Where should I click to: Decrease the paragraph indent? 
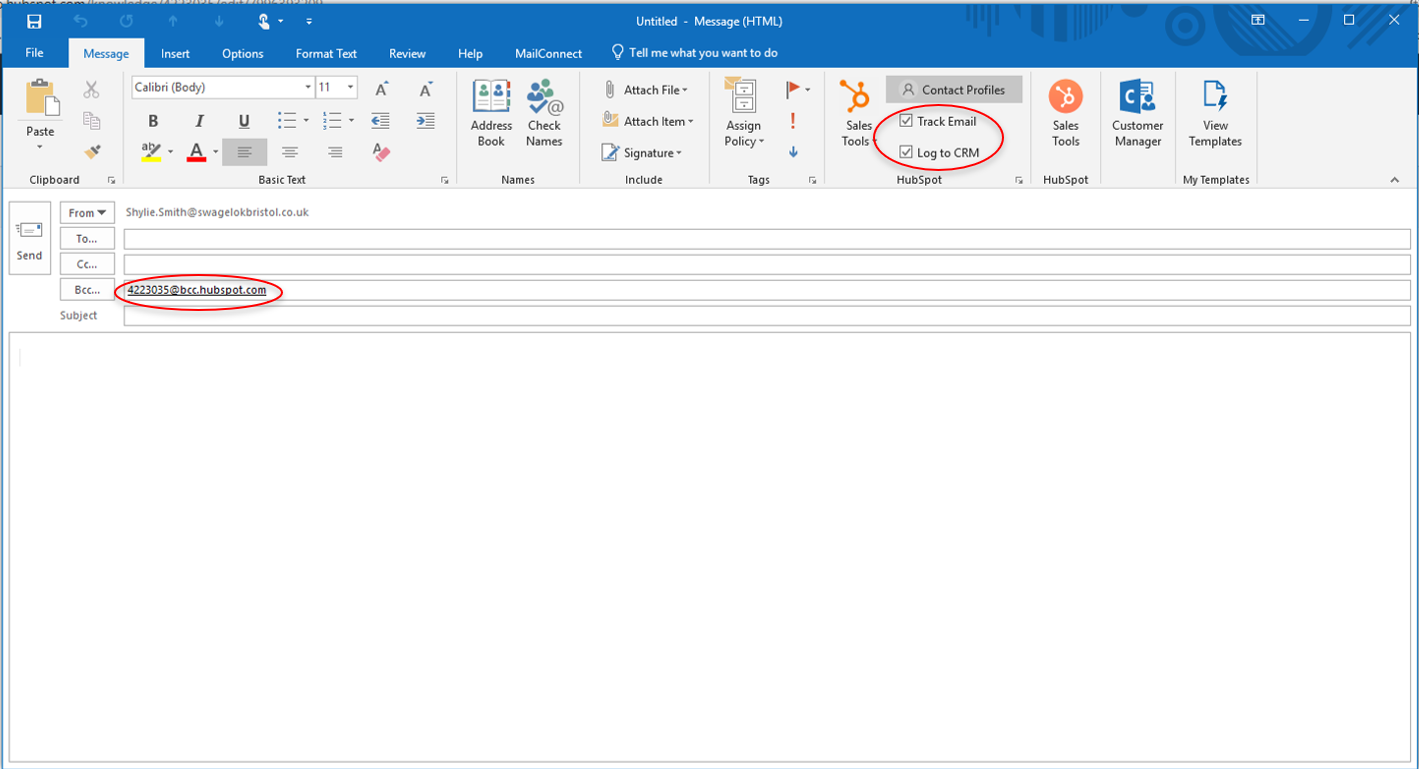coord(381,121)
